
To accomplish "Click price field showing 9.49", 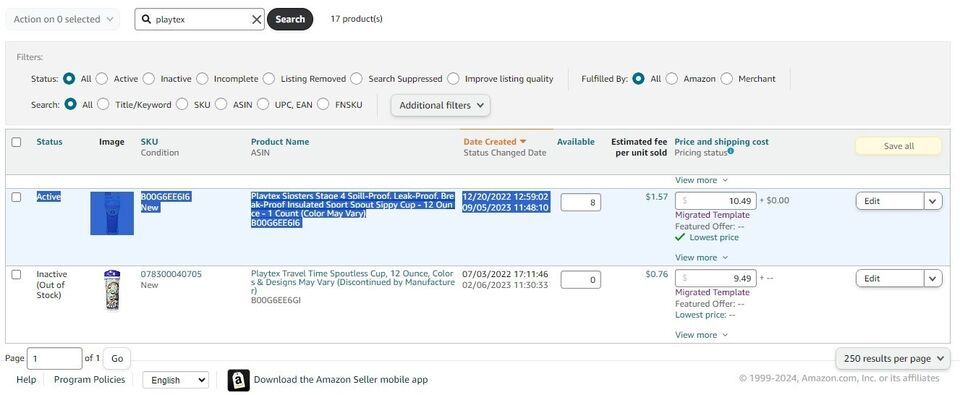I will pos(716,278).
